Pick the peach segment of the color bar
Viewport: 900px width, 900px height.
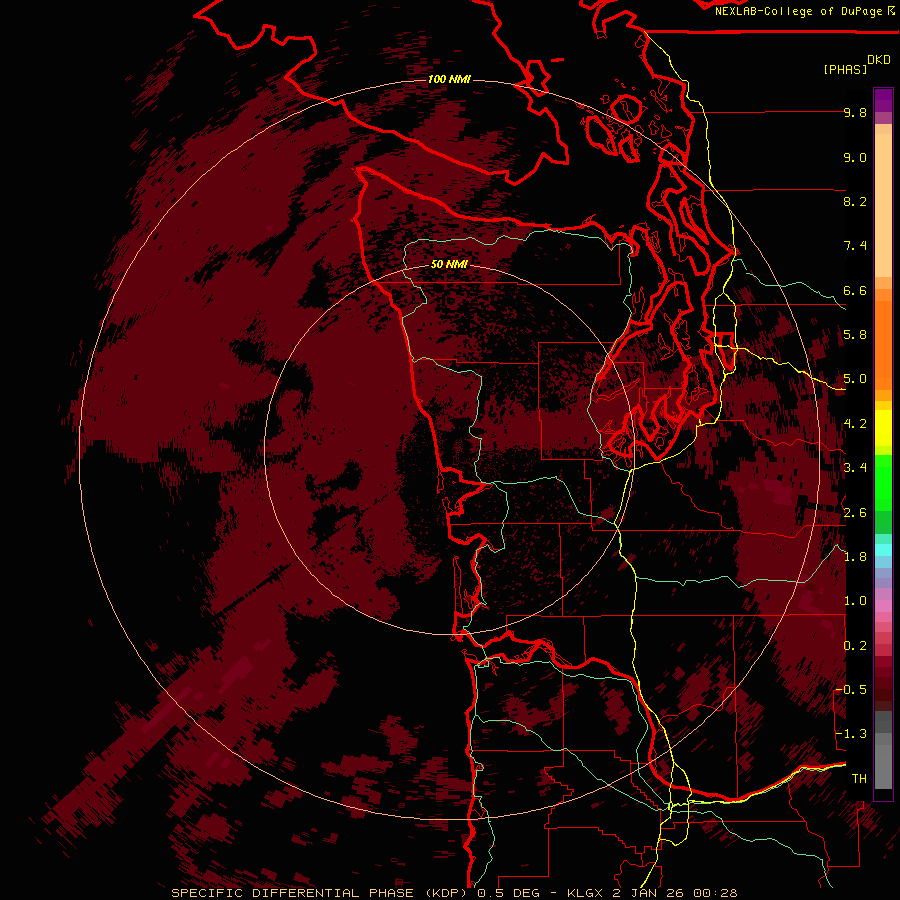(x=883, y=204)
